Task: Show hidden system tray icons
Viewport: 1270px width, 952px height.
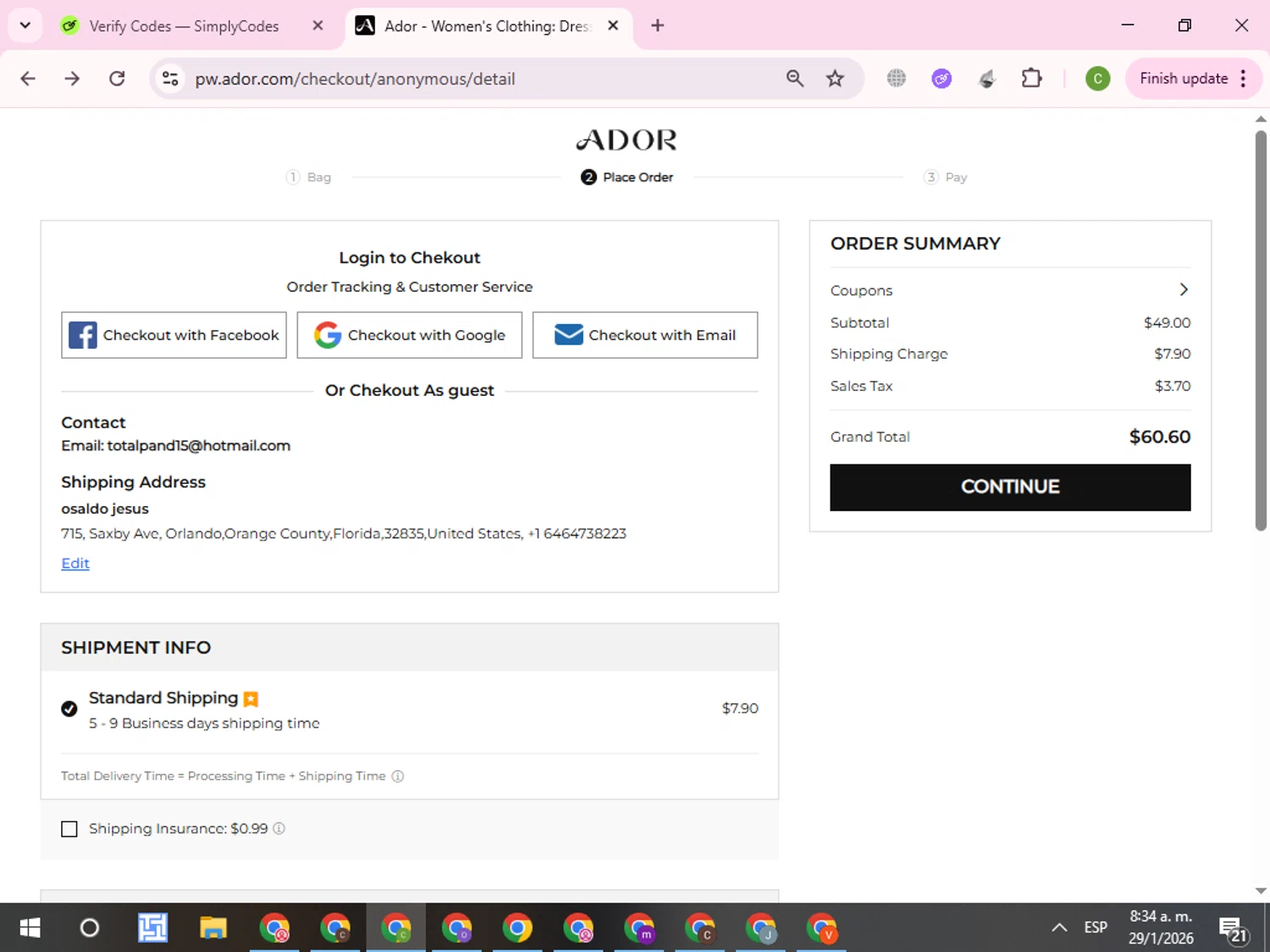Action: 1059,927
